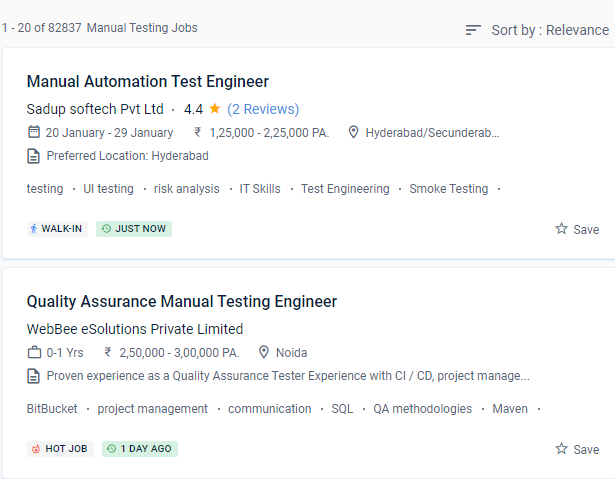This screenshot has height=479, width=615.
Task: Open Manual Automation Test Engineer job title
Action: coord(147,82)
